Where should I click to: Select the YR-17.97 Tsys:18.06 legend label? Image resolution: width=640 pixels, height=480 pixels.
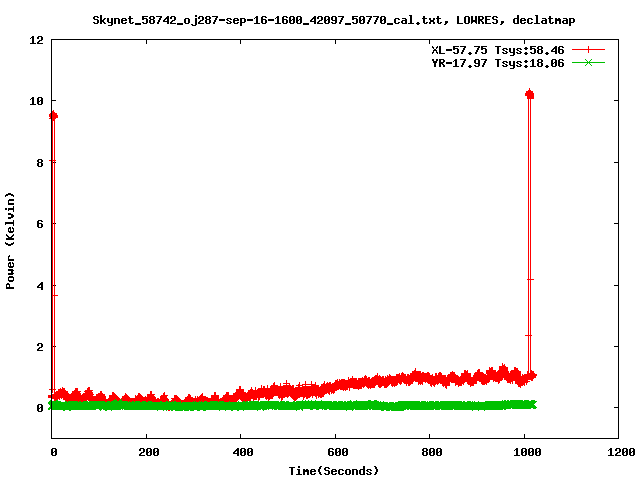point(498,63)
